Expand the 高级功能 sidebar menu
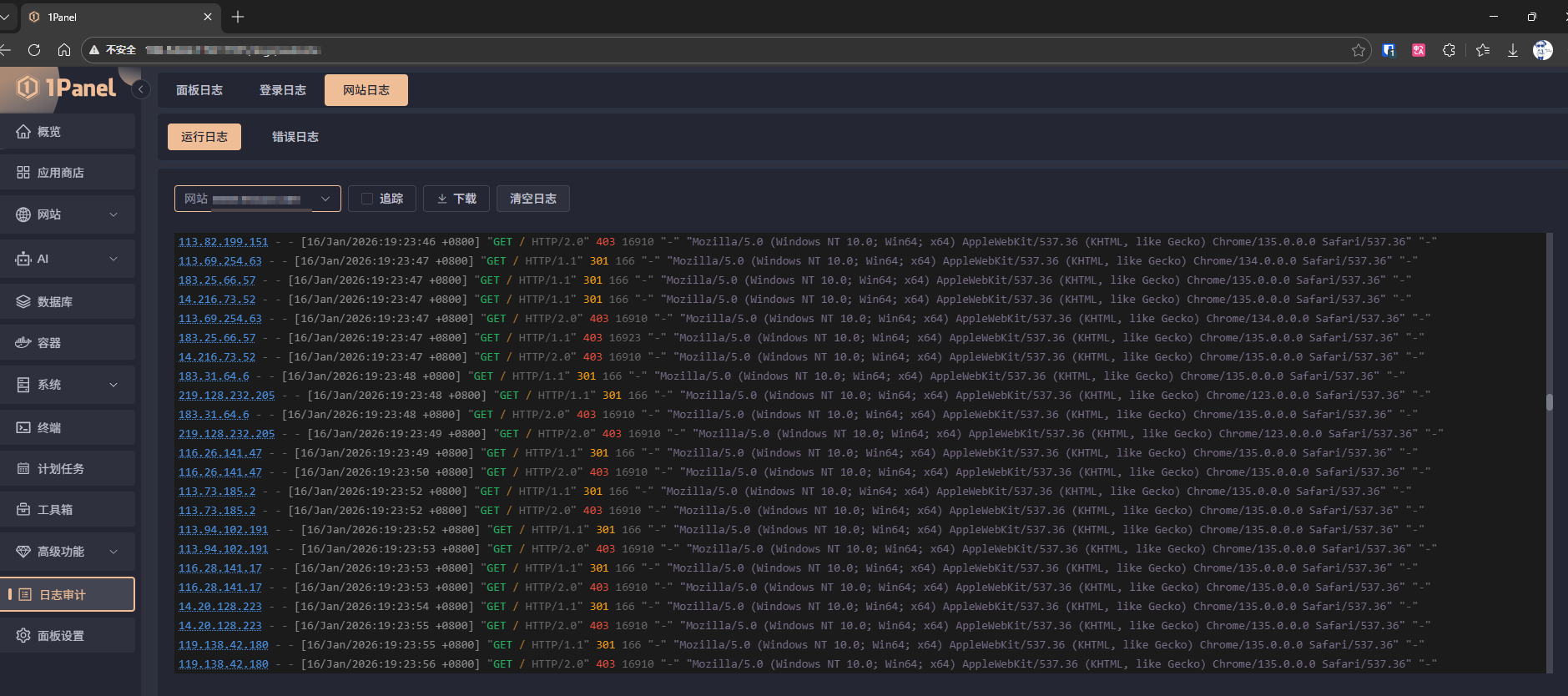 (113, 552)
